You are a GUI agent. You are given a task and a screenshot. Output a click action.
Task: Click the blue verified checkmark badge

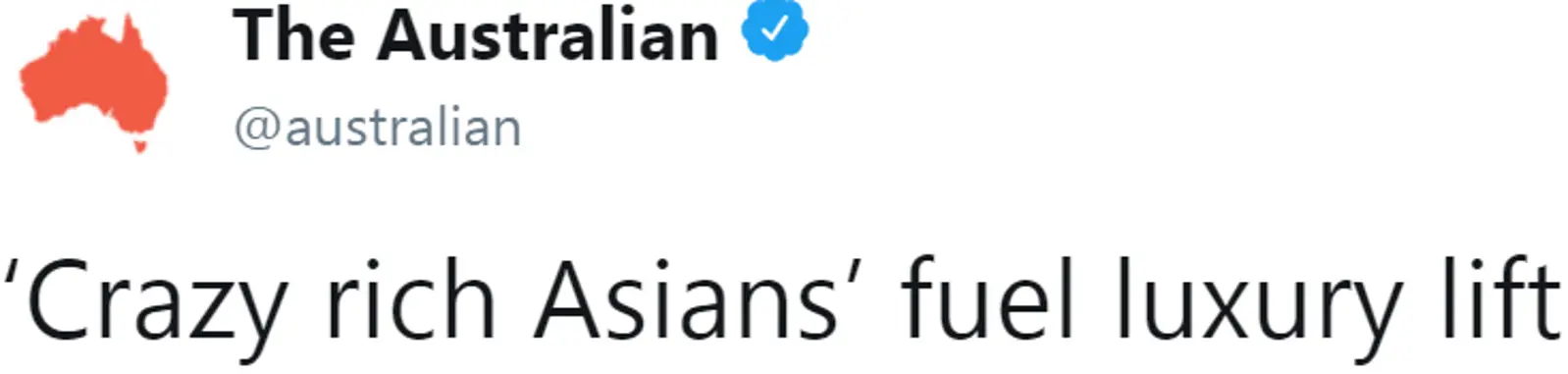point(774,30)
